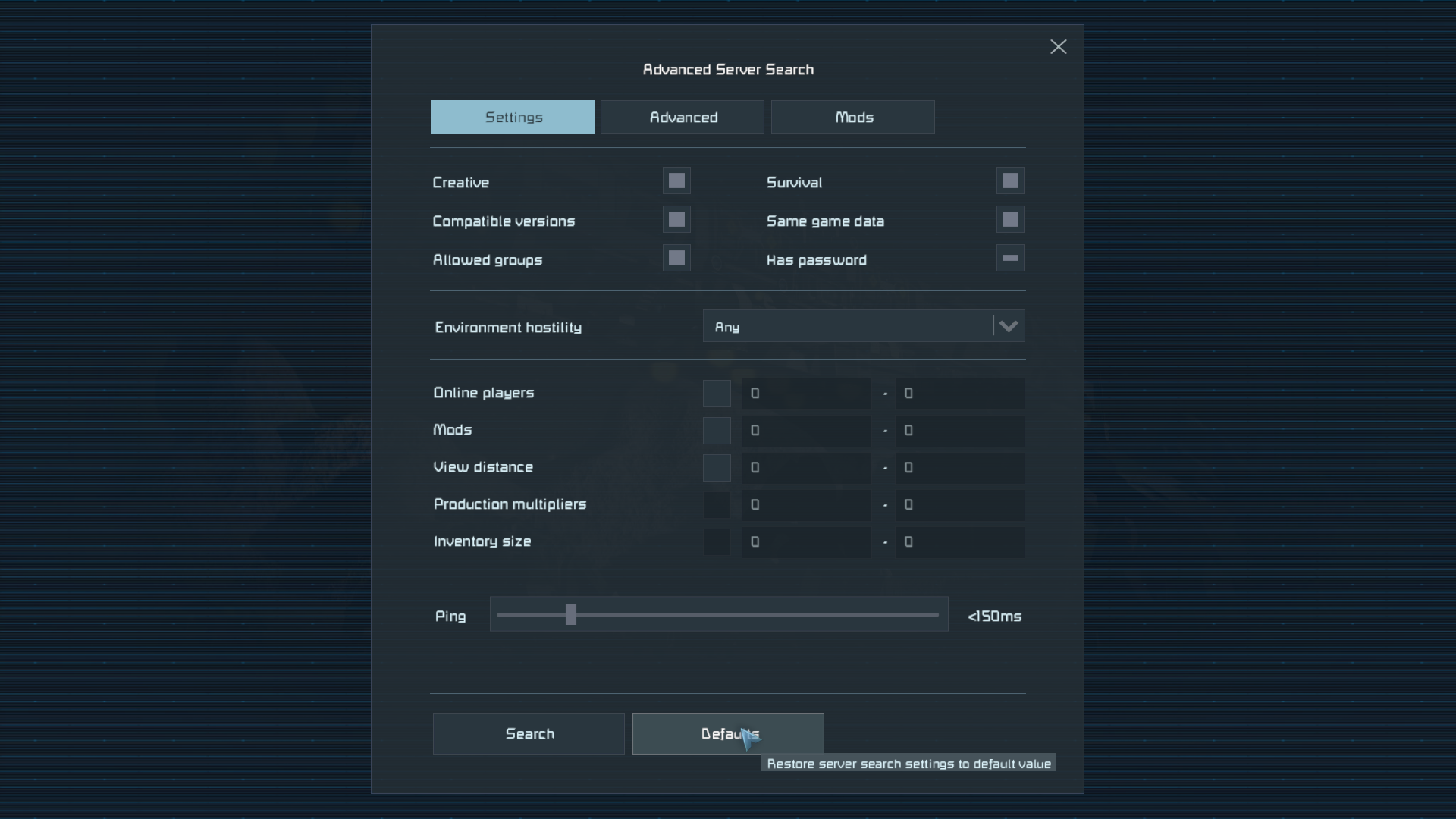Toggle the Creative checkbox
The height and width of the screenshot is (819, 1456).
coord(676,181)
